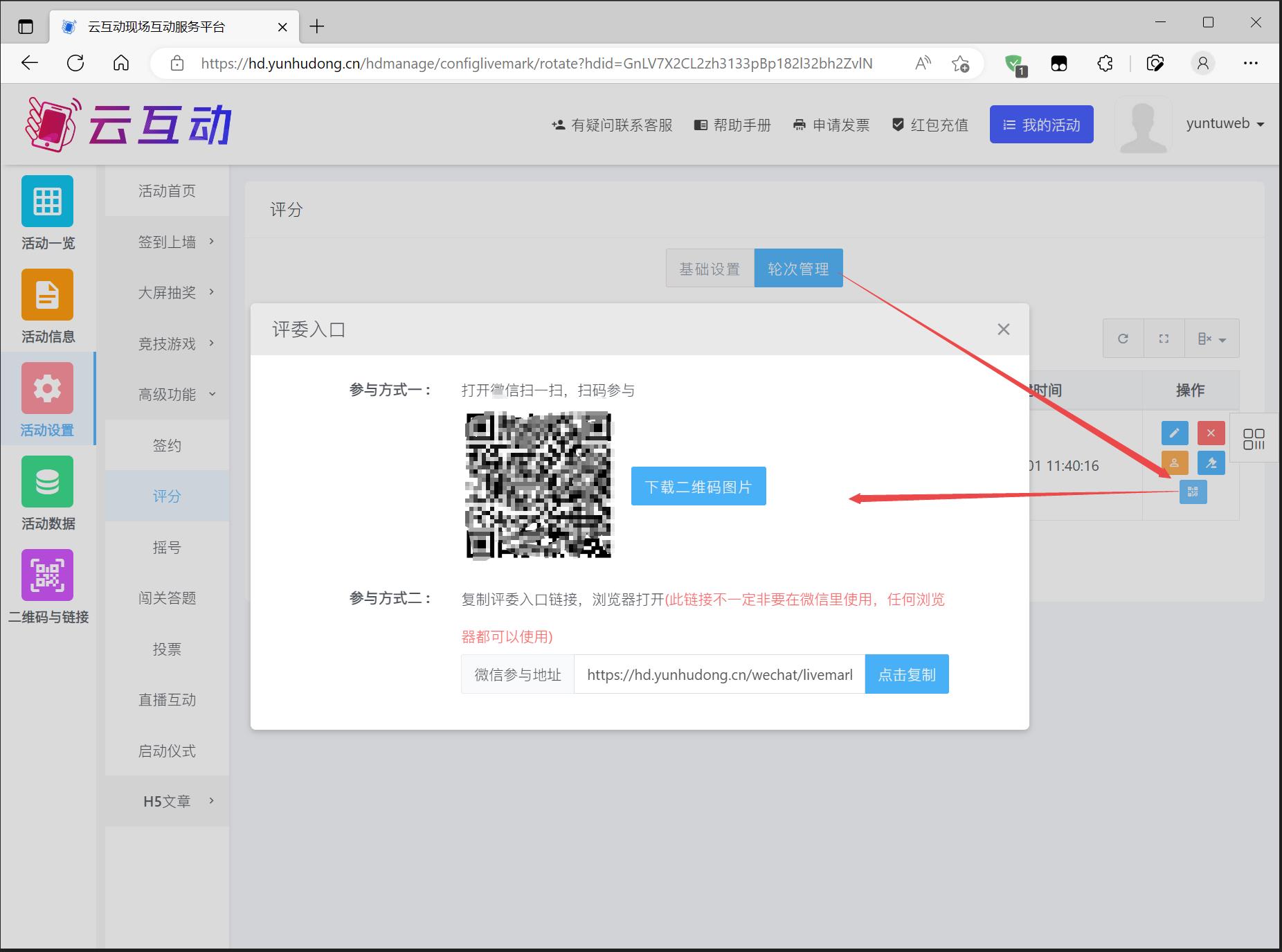Click the blue gavel icon in 操作 column

(1211, 463)
